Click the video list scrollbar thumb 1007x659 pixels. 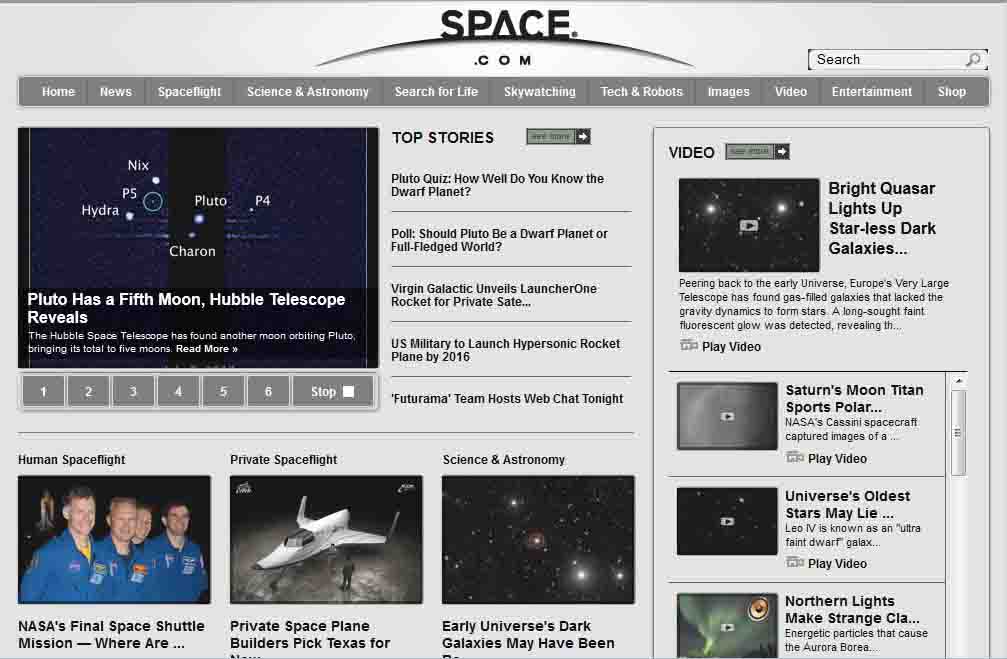(958, 433)
